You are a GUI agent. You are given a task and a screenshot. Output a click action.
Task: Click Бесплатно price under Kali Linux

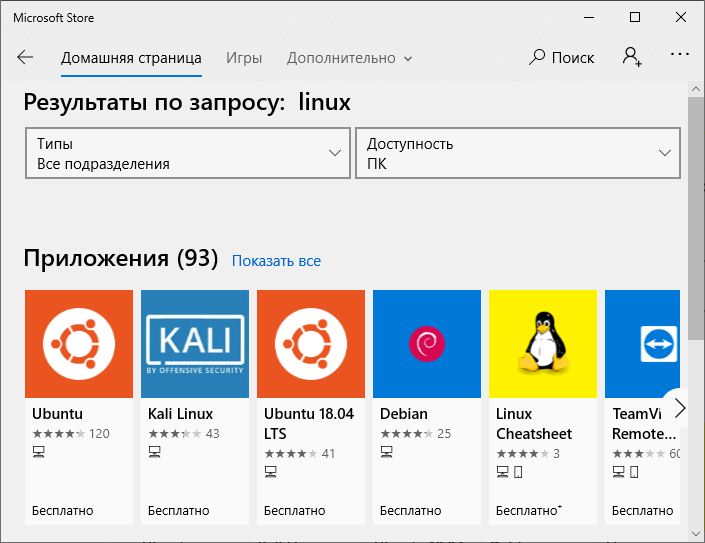click(x=178, y=511)
